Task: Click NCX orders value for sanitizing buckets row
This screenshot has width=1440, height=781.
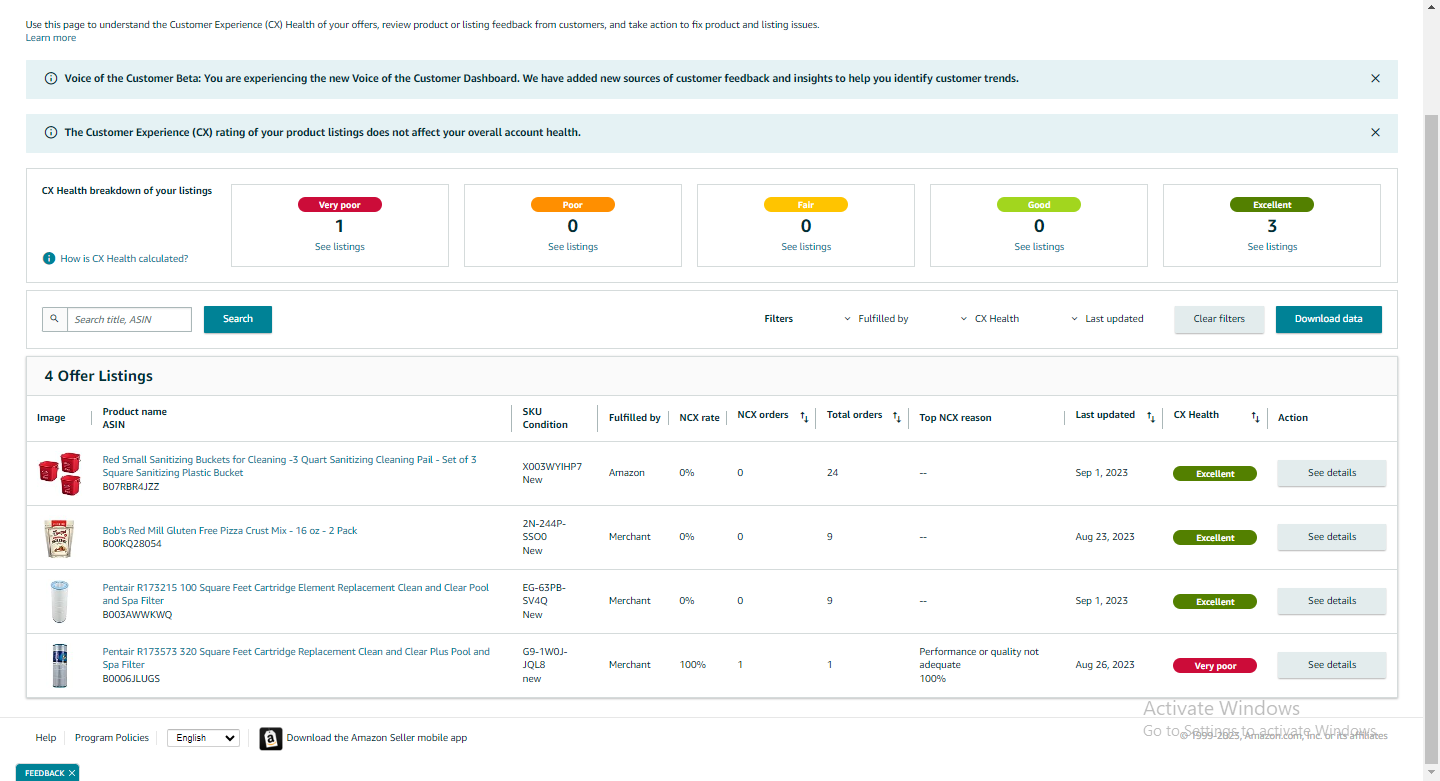Action: point(740,473)
